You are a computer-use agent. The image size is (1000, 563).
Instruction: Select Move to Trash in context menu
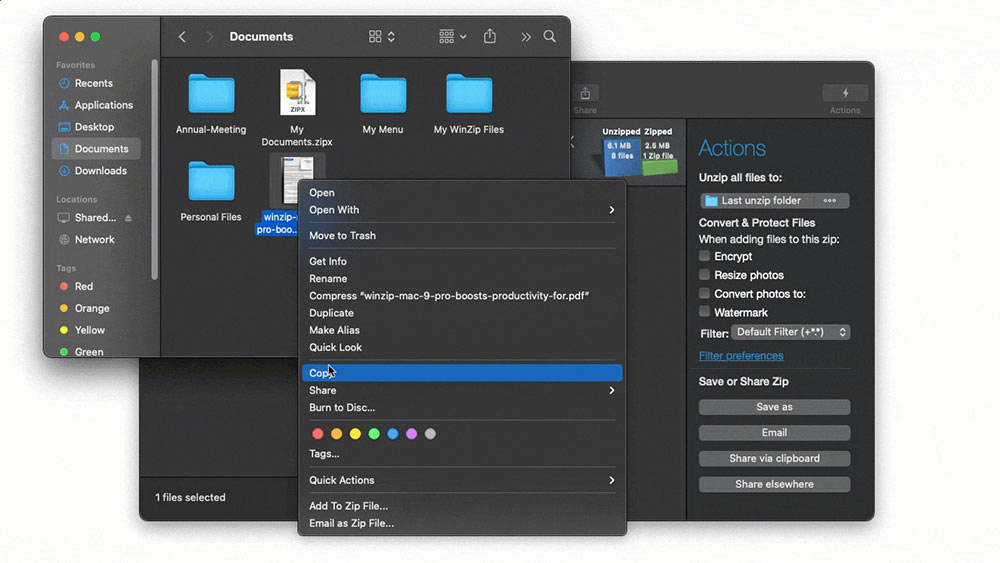click(x=342, y=236)
